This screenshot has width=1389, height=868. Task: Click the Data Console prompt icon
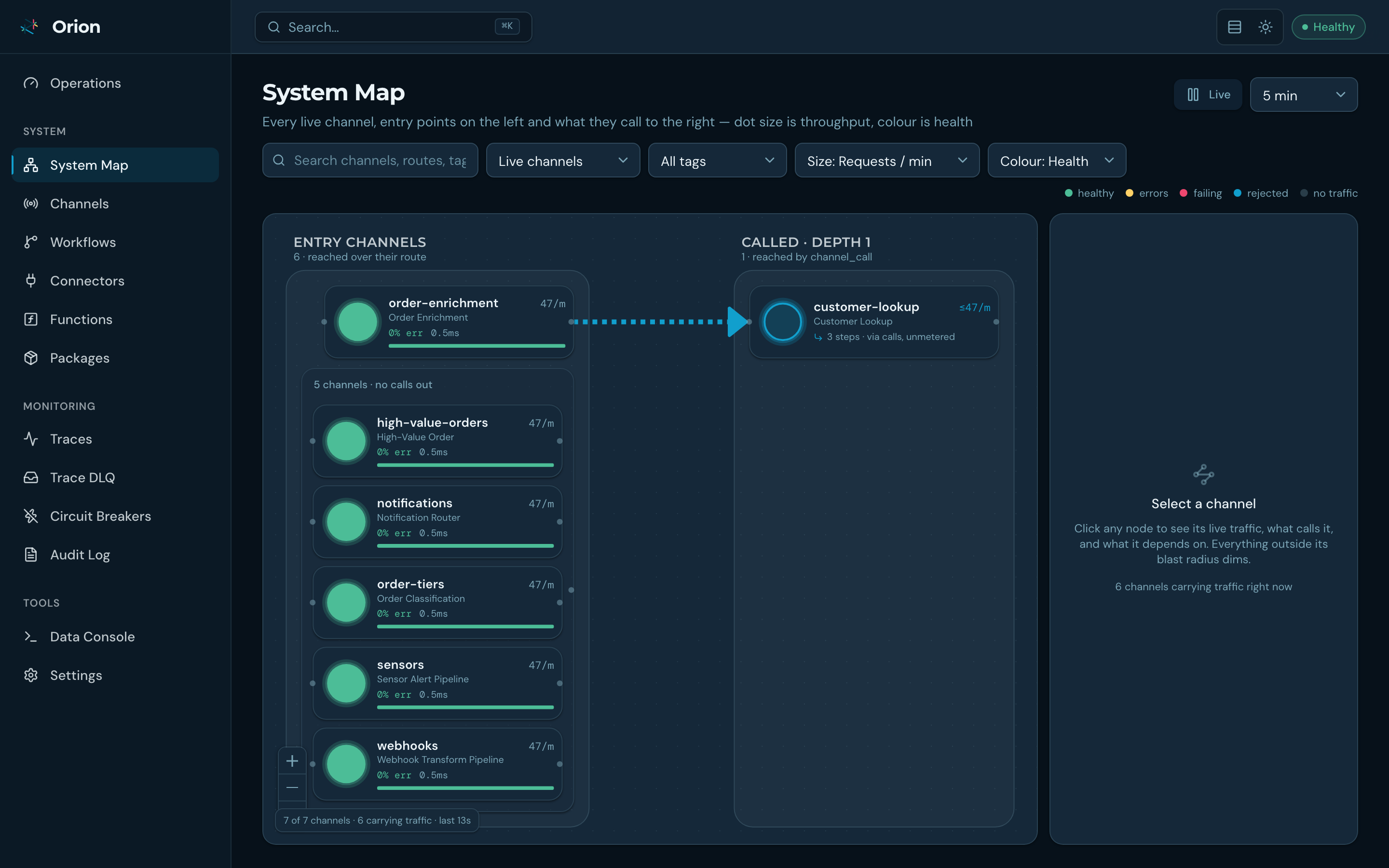[31, 637]
